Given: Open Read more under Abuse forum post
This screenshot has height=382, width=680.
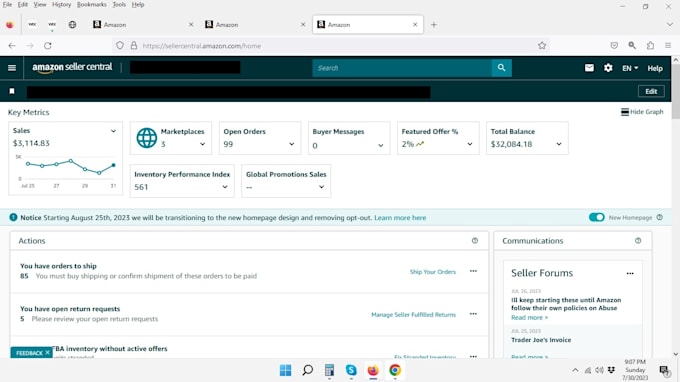Looking at the screenshot, I should [x=529, y=317].
